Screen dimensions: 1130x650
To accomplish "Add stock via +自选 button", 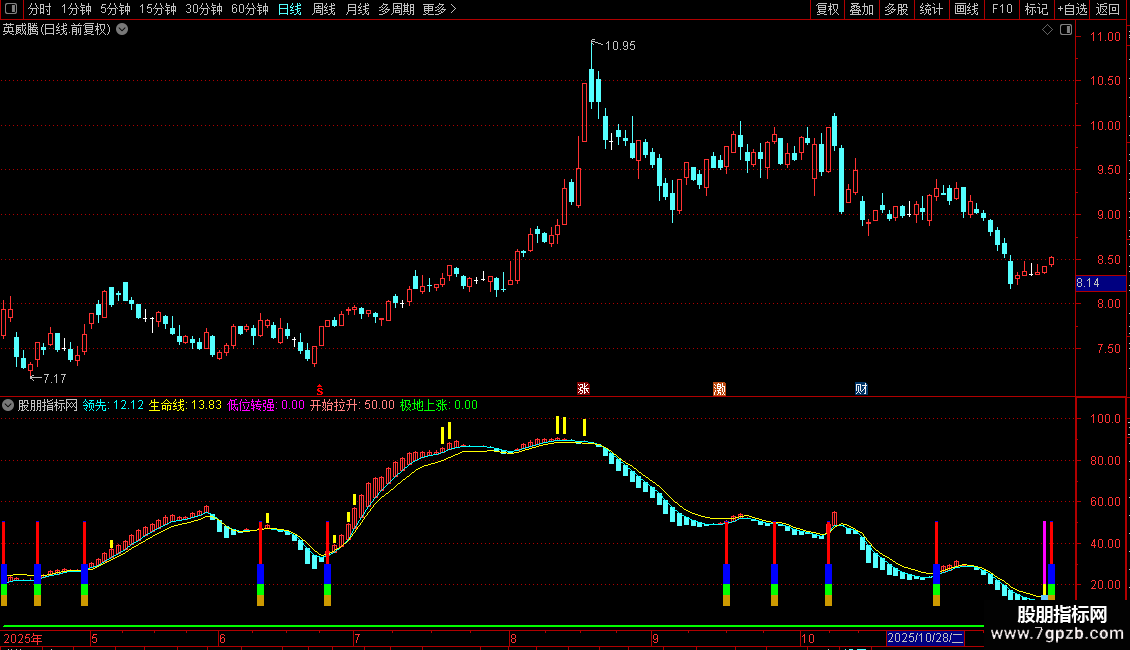I will (1072, 9).
